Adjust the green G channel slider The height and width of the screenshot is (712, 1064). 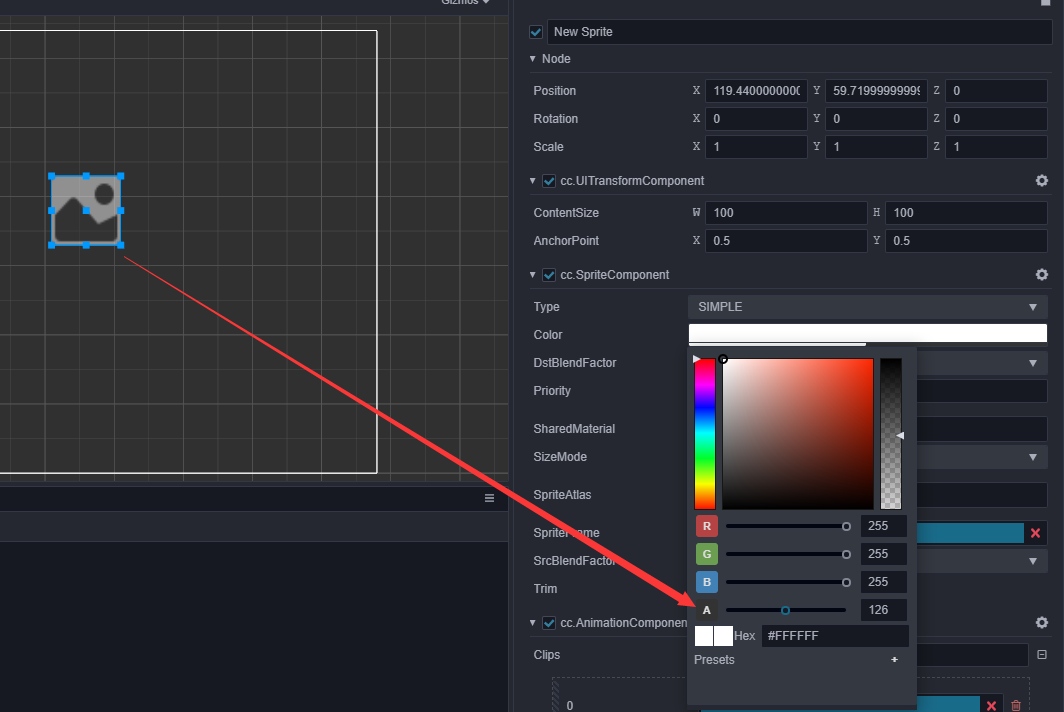pyautogui.click(x=786, y=554)
